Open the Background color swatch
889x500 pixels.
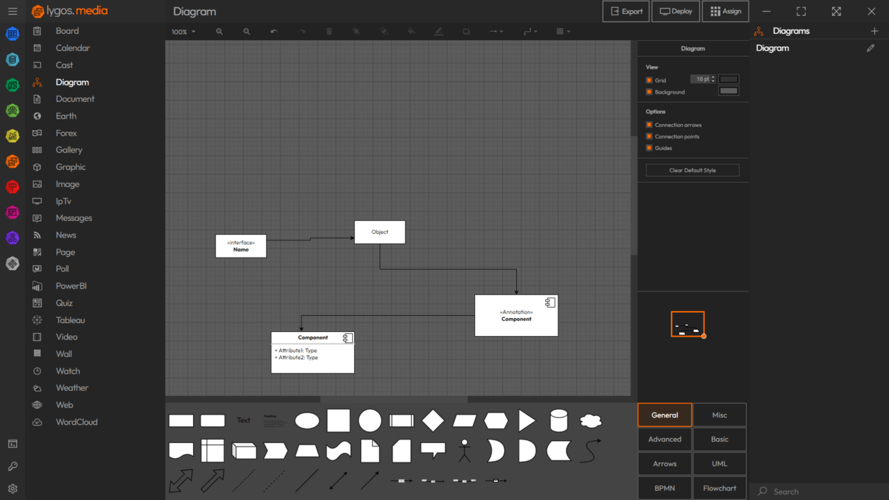pyautogui.click(x=728, y=91)
